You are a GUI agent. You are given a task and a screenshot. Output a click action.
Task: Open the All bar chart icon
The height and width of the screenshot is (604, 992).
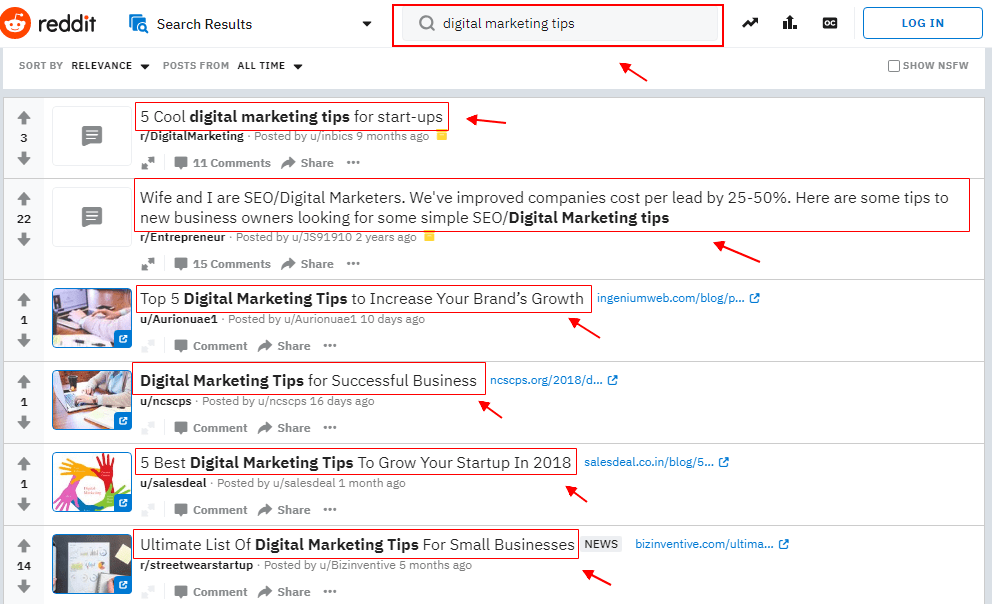(790, 23)
